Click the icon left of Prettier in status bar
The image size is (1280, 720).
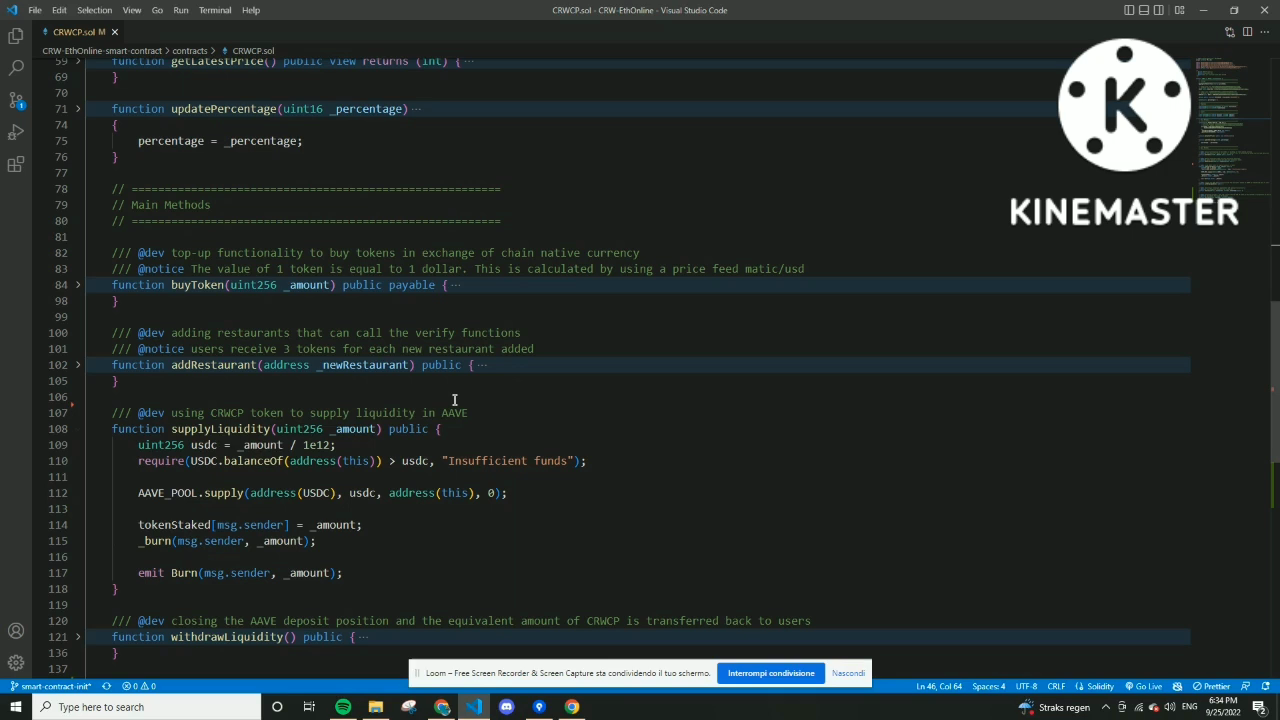[1178, 686]
